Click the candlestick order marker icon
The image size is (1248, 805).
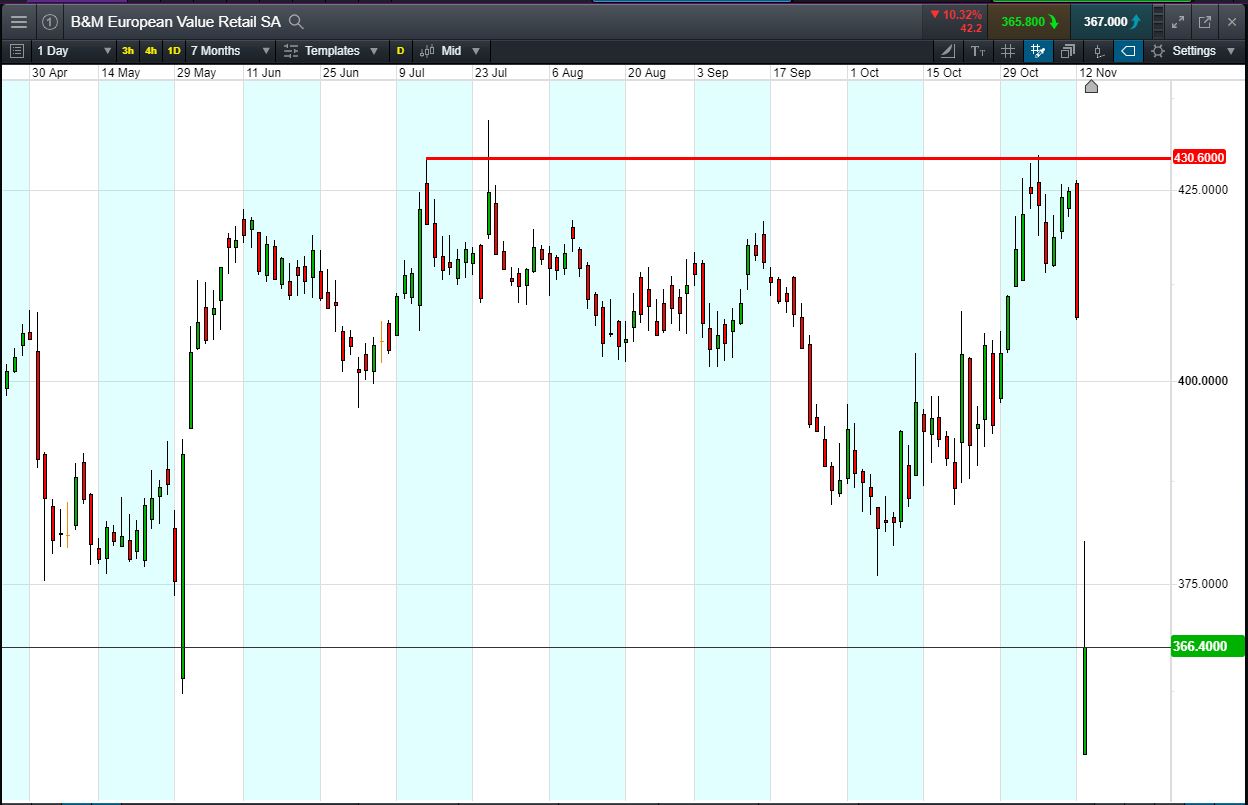click(1098, 50)
